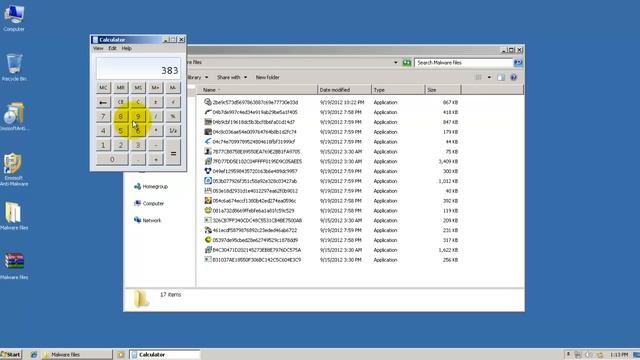Click the icon of the 44 KB file
The width and height of the screenshot is (640, 360).
(x=208, y=142)
